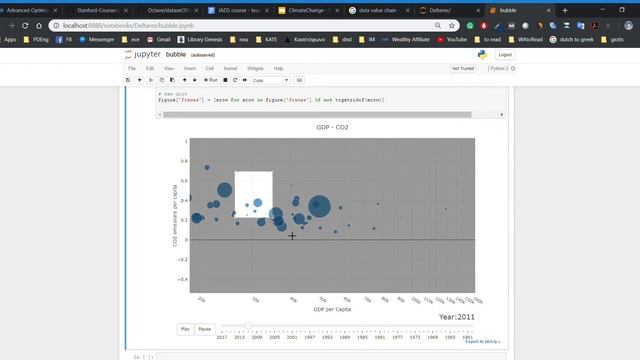This screenshot has height=360, width=640.
Task: Open the cell type Code dropdown
Action: [x=271, y=80]
